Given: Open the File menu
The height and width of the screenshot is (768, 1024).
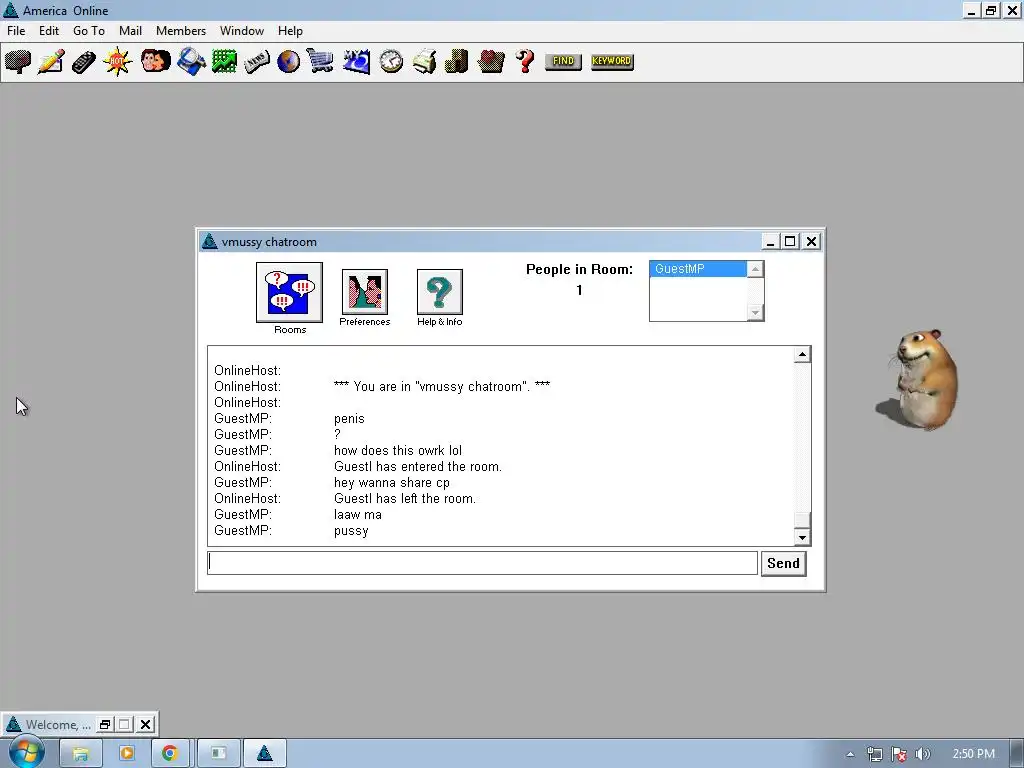Looking at the screenshot, I should [16, 31].
